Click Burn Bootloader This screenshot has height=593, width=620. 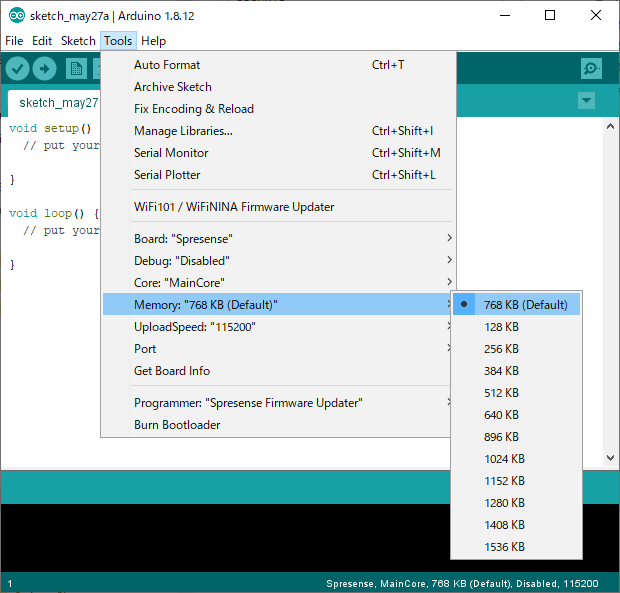coord(177,425)
